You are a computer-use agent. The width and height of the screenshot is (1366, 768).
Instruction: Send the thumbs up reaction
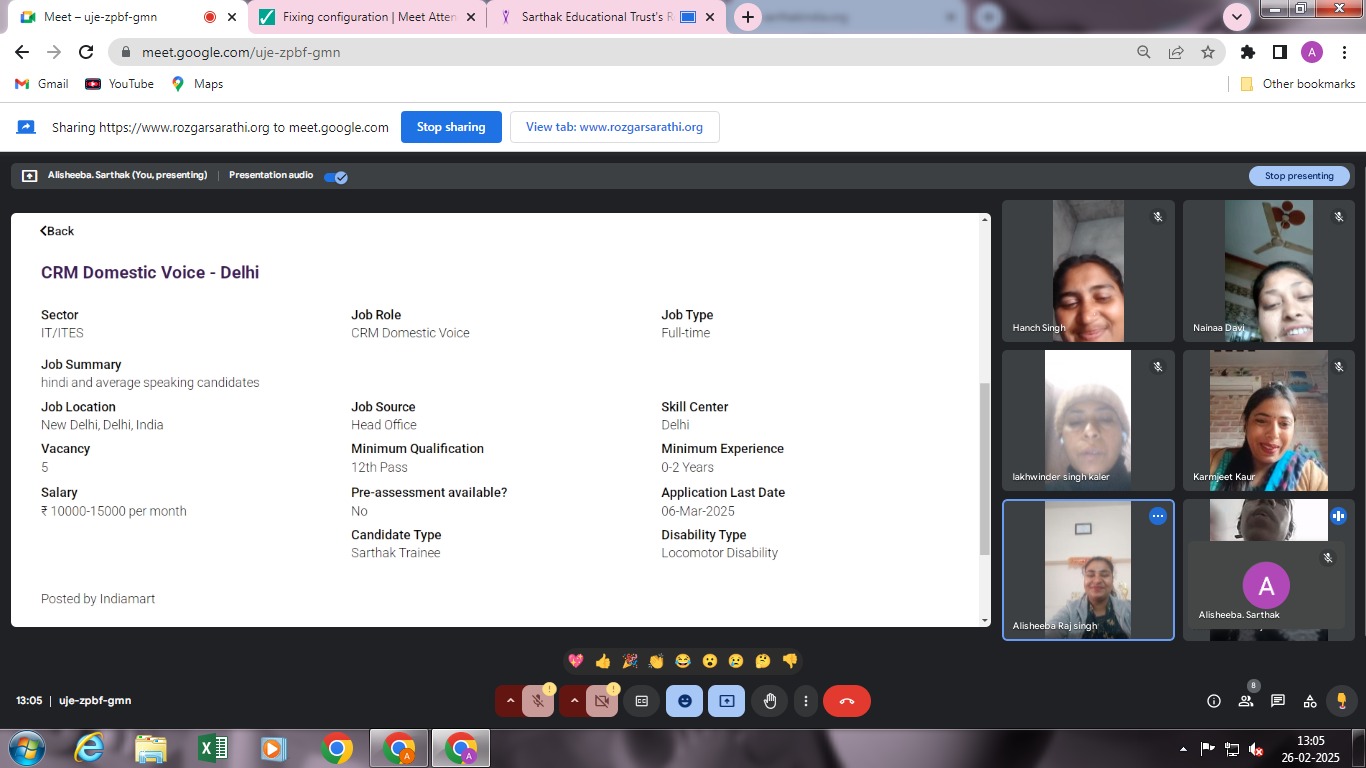tap(602, 661)
